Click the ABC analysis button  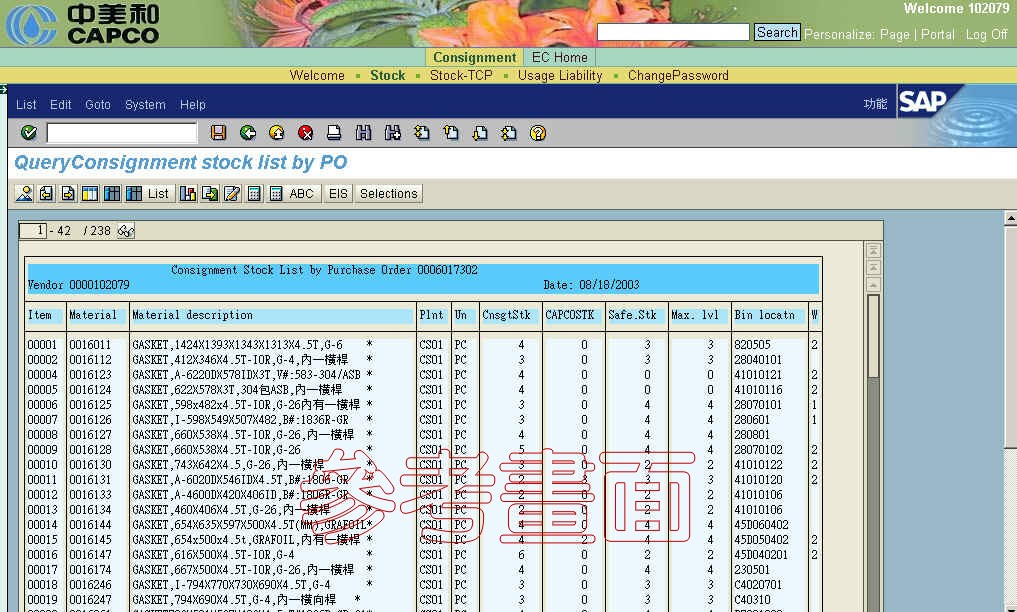(x=301, y=194)
